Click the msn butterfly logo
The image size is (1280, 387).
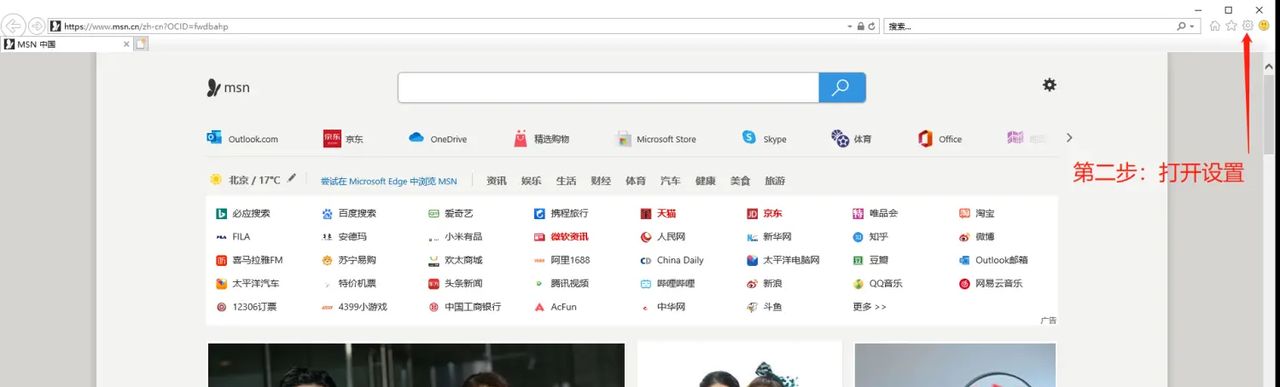pos(228,88)
